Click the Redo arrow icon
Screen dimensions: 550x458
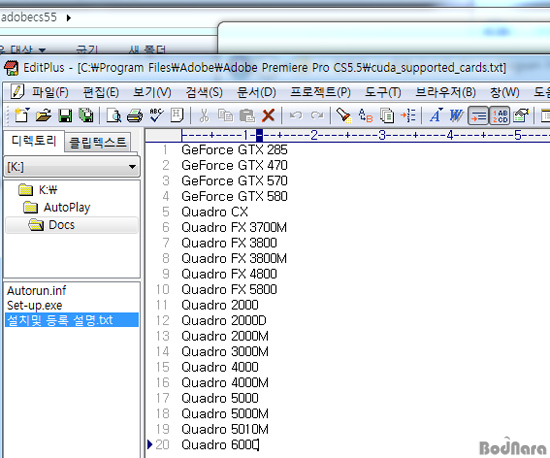[x=317, y=115]
